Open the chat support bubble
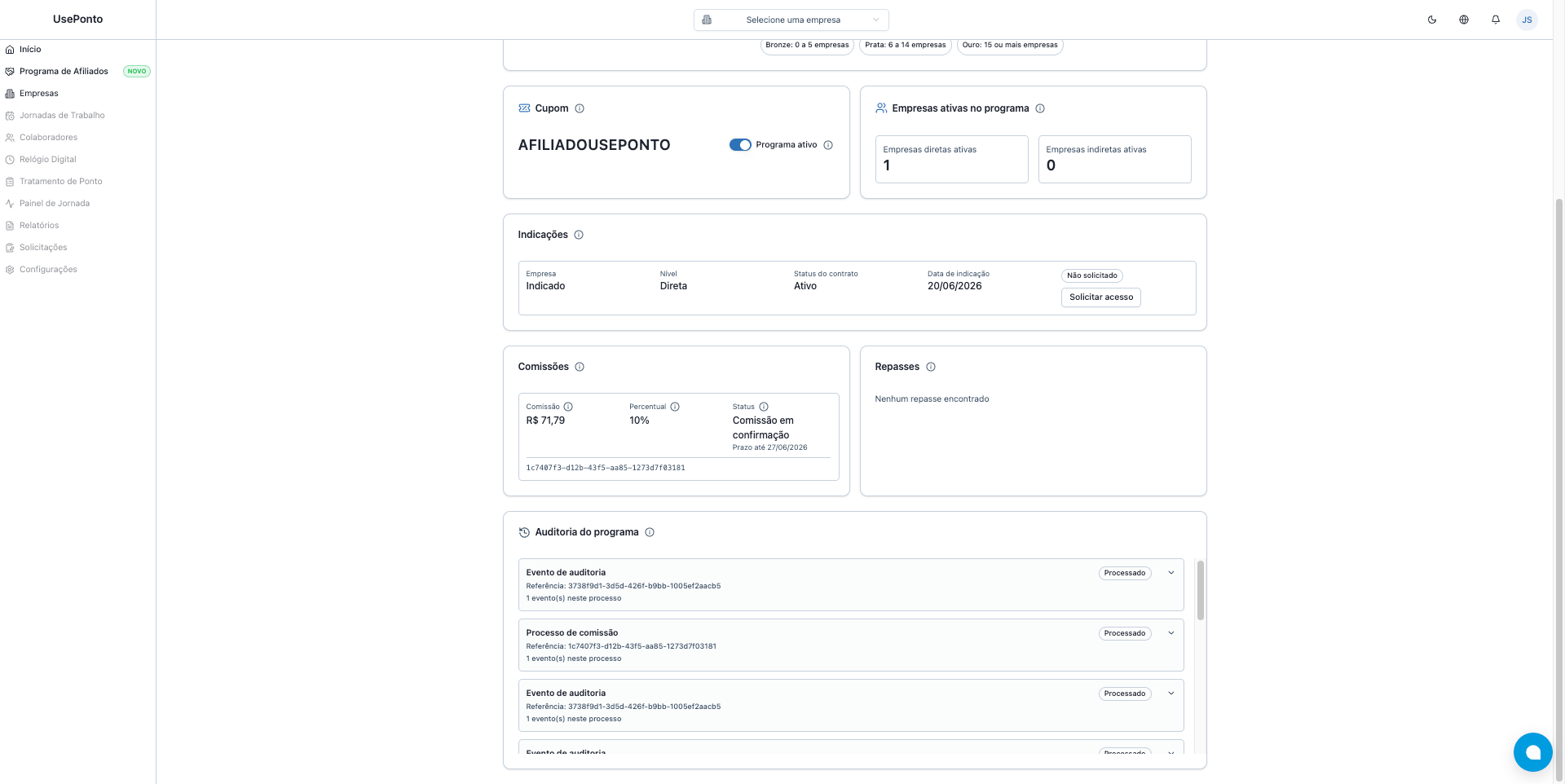The width and height of the screenshot is (1565, 784). (x=1532, y=751)
